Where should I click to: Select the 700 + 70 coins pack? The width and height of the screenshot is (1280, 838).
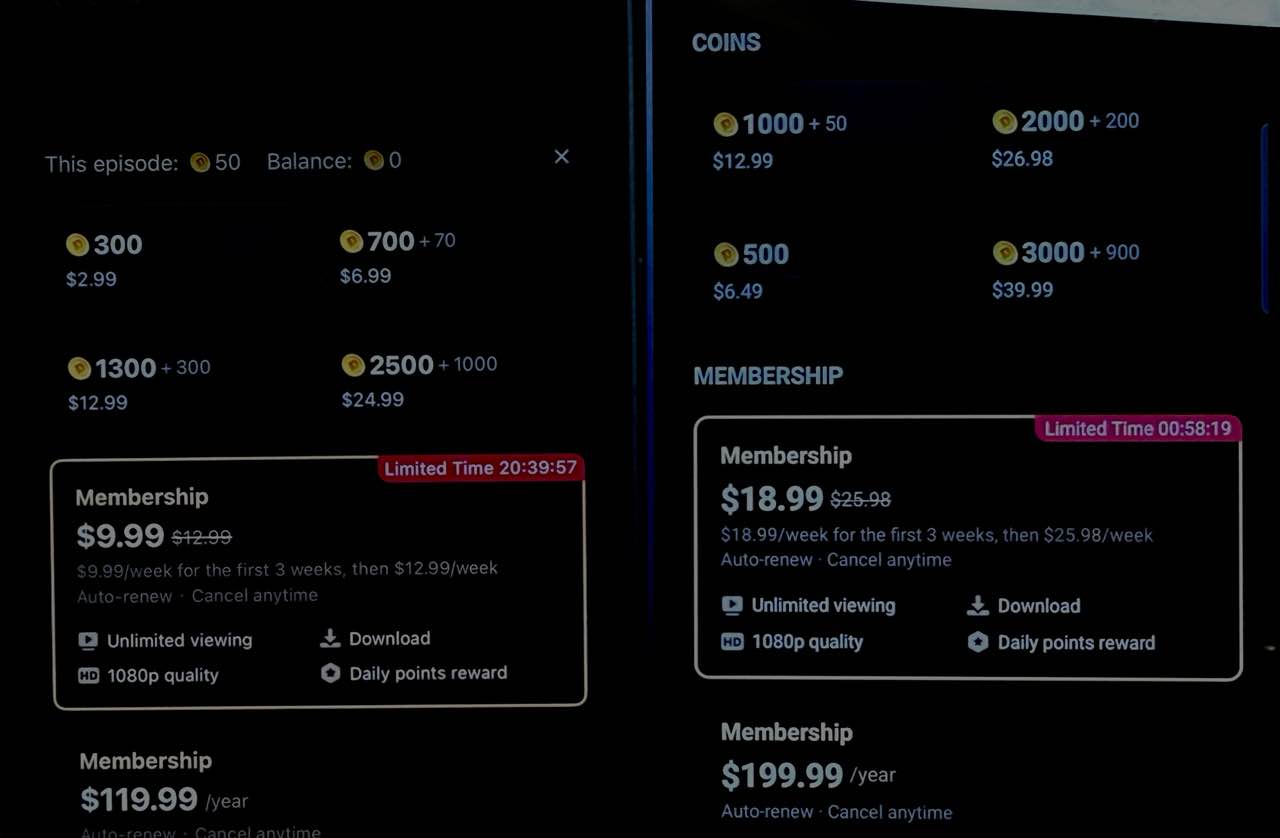pos(396,256)
